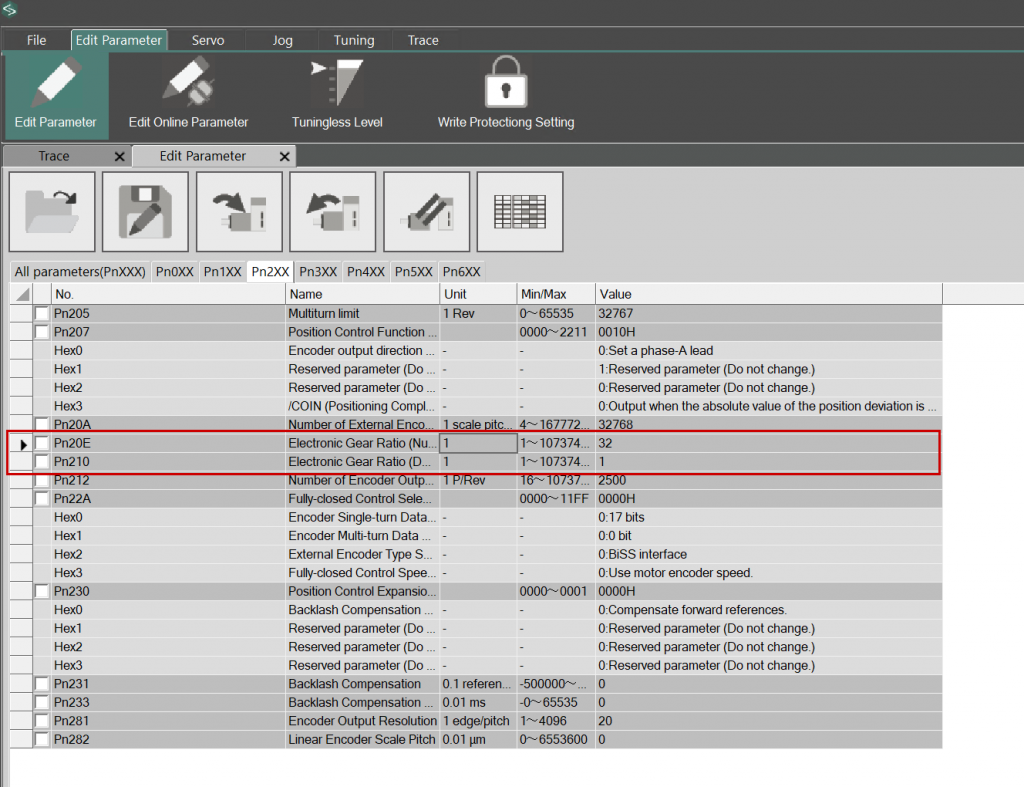Close the Trace tab

point(120,157)
